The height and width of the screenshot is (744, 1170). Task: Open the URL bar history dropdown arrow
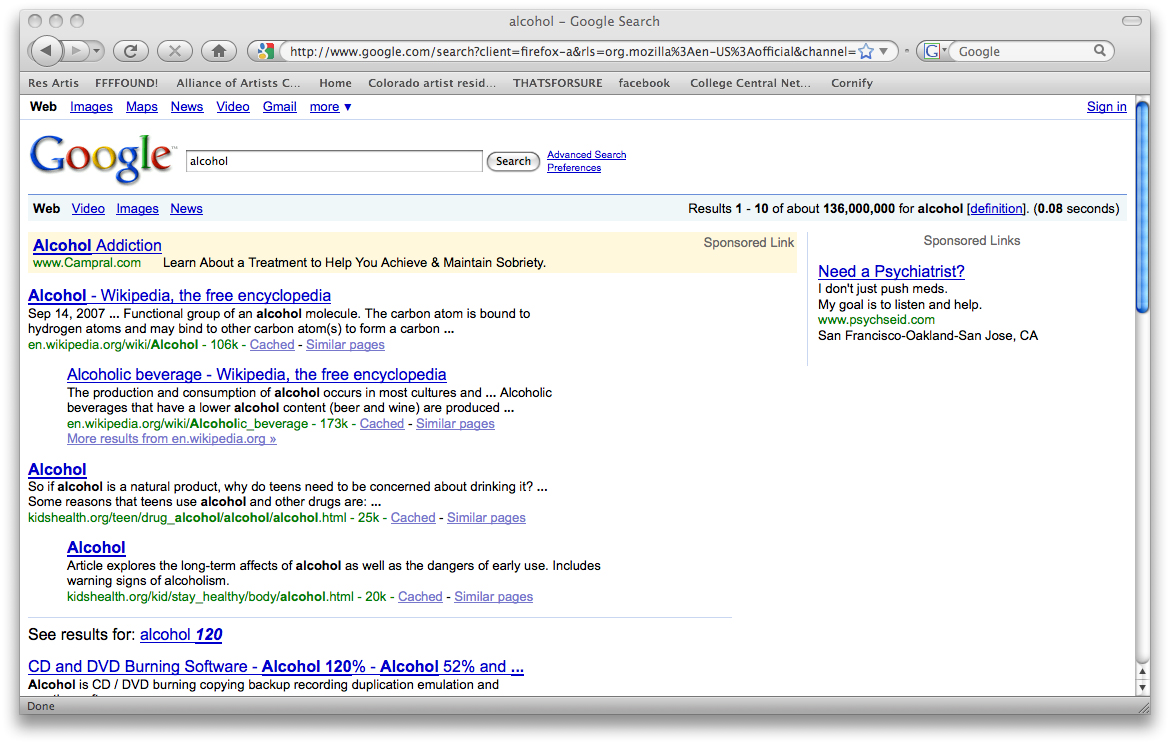tap(885, 51)
